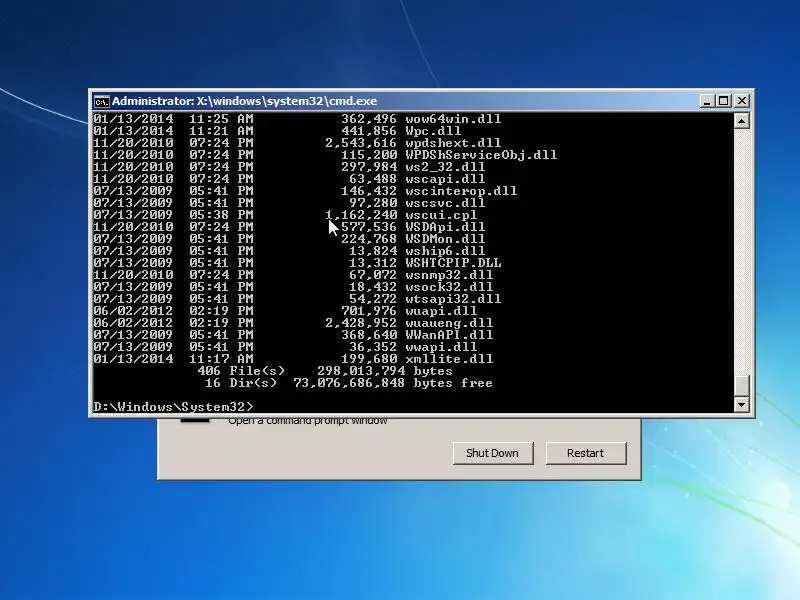Click the wuapi.dll file name

441,311
